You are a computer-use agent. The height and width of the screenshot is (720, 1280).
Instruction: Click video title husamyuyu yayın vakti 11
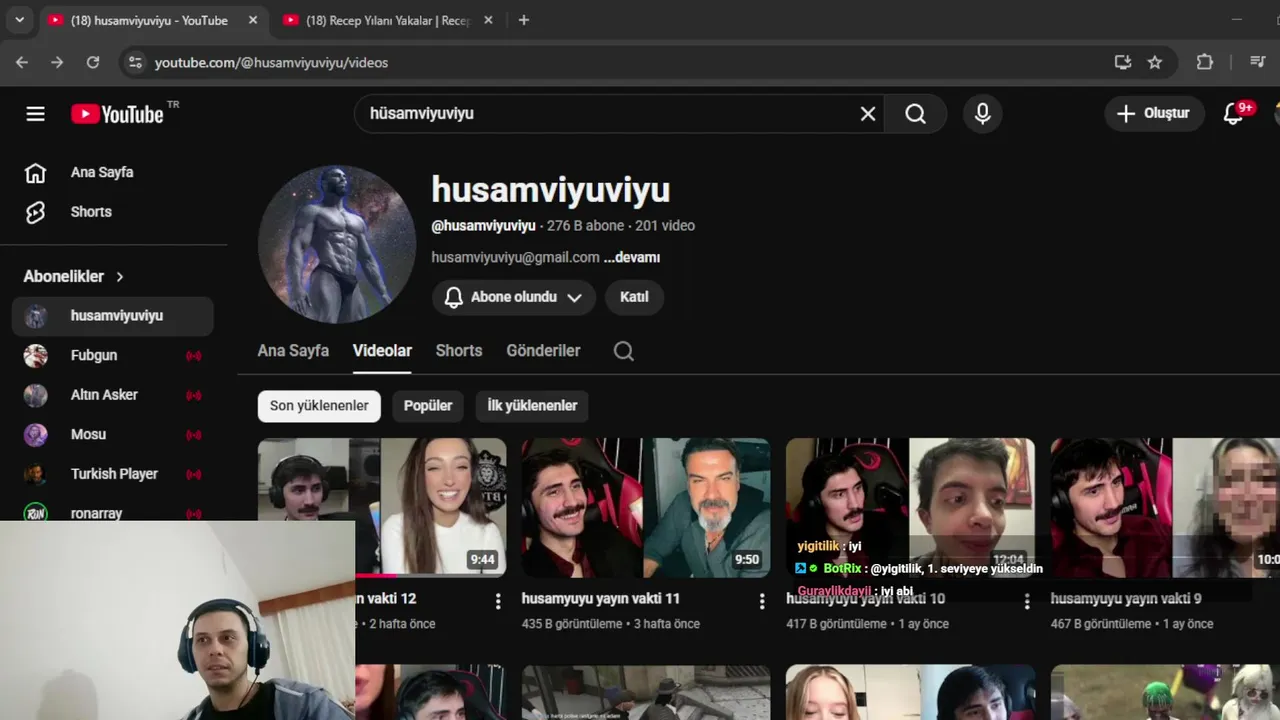coord(601,598)
